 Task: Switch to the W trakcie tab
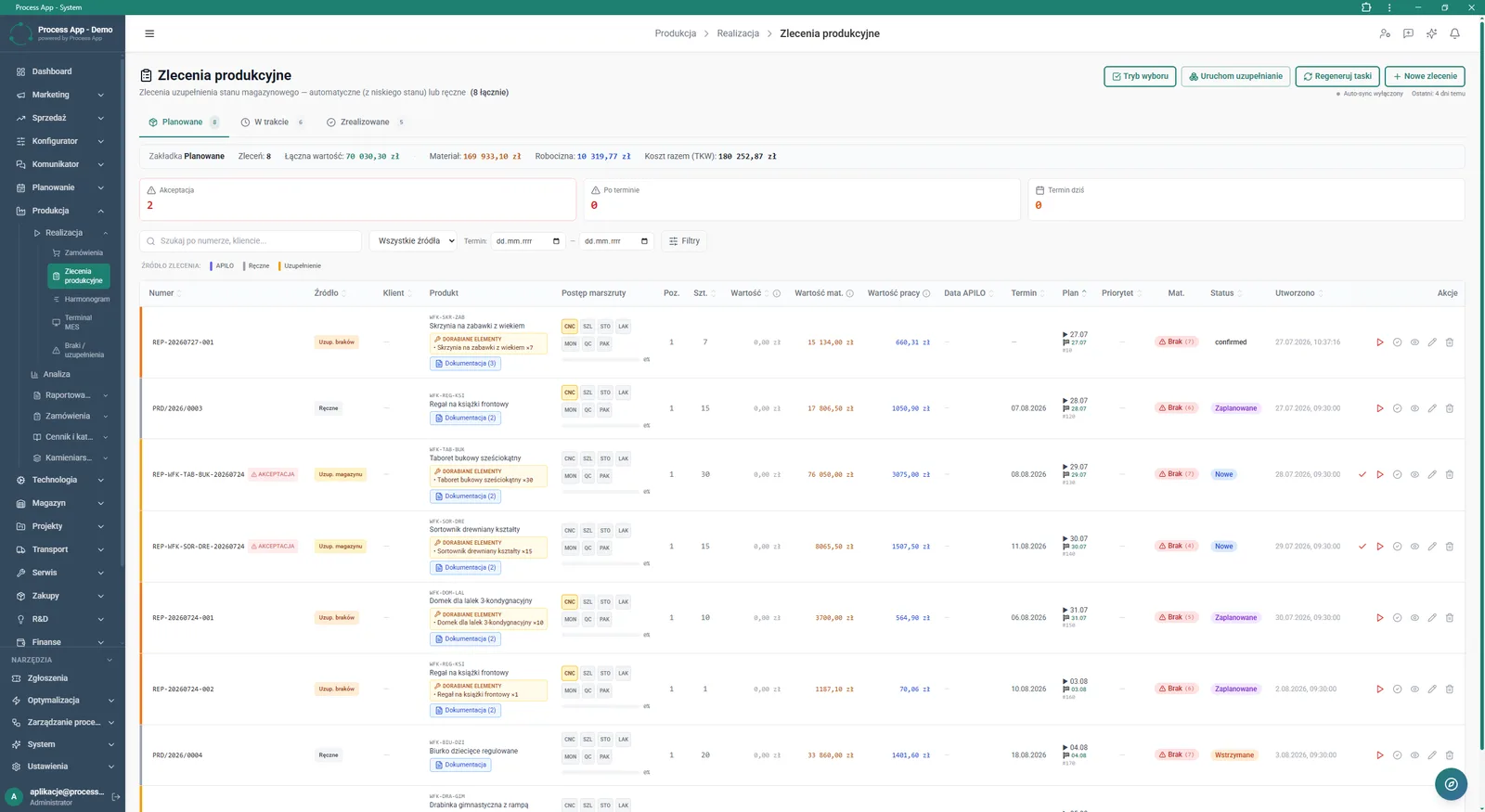coord(272,122)
